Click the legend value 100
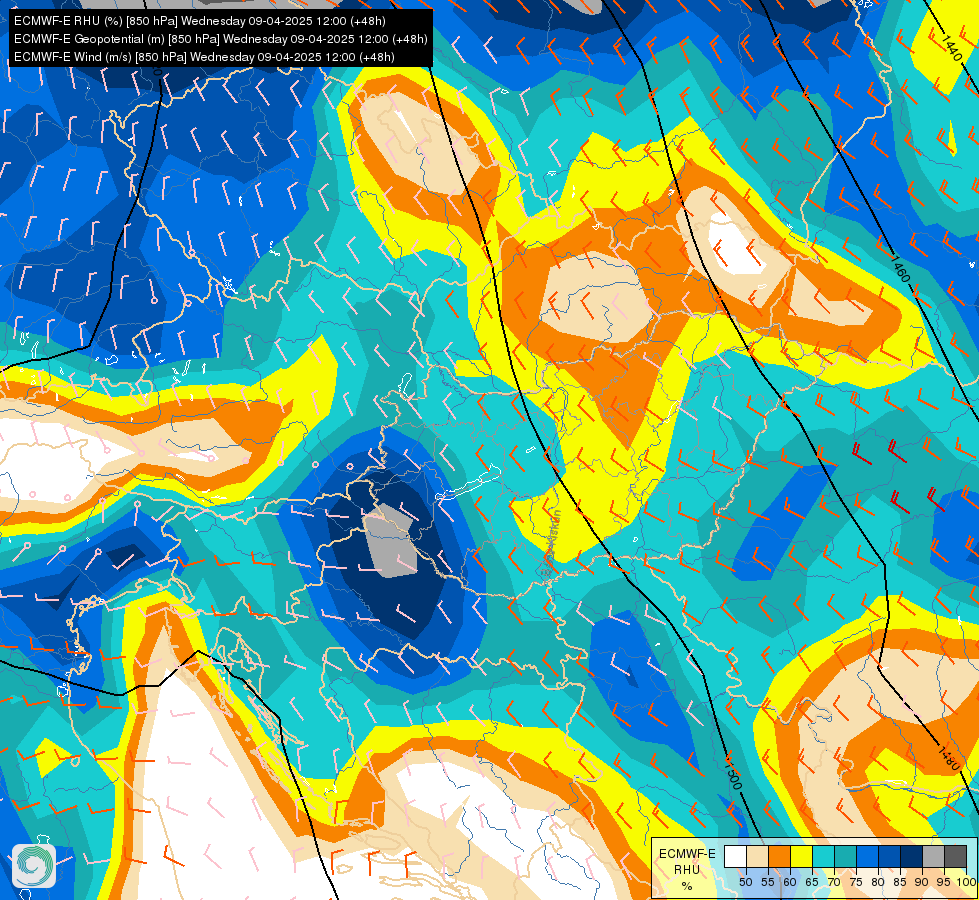The height and width of the screenshot is (900, 979). pos(967,882)
